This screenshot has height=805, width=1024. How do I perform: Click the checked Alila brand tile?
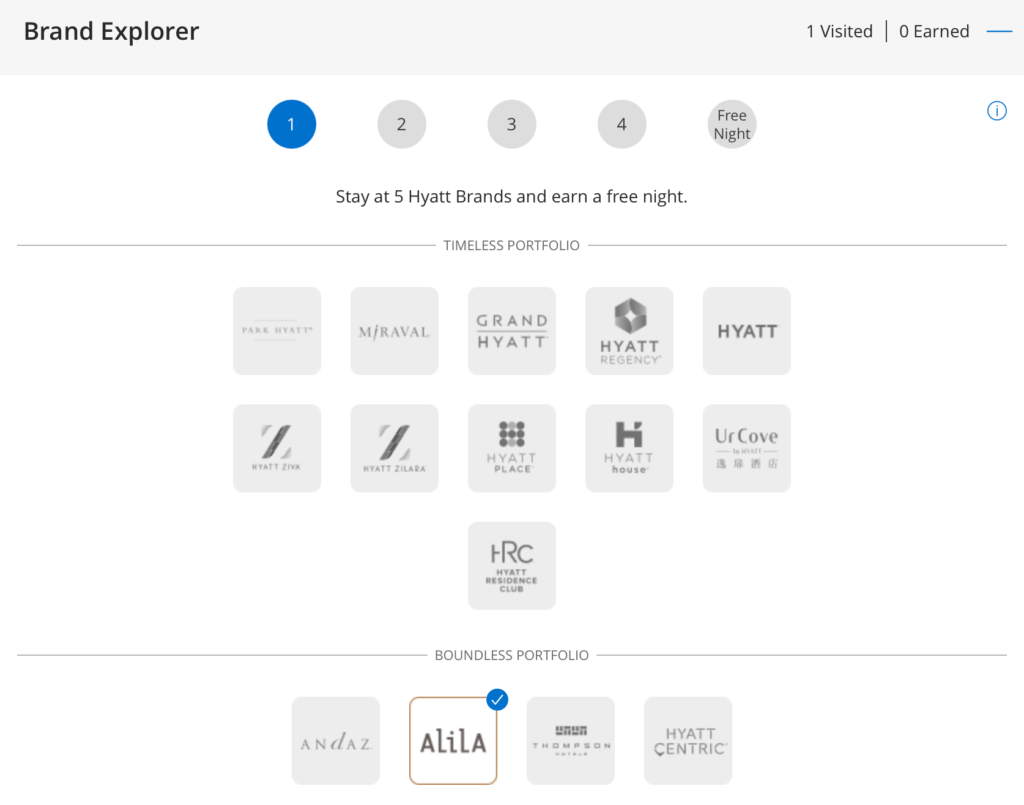tap(453, 740)
